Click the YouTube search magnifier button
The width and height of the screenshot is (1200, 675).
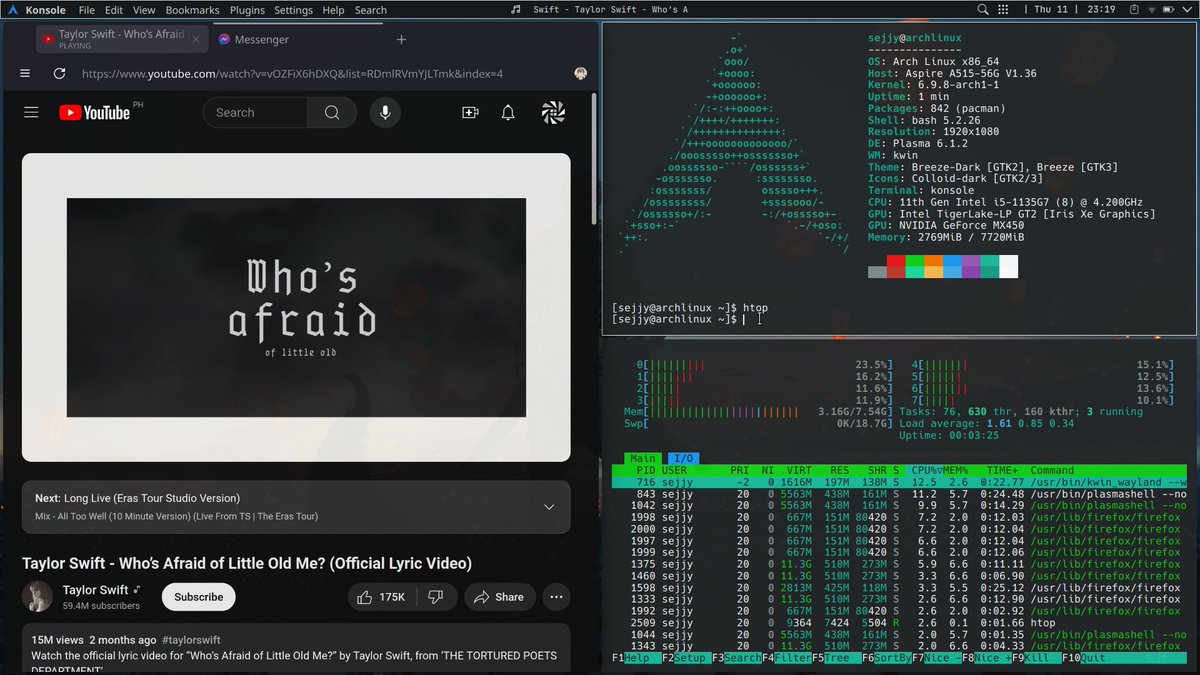tap(332, 113)
